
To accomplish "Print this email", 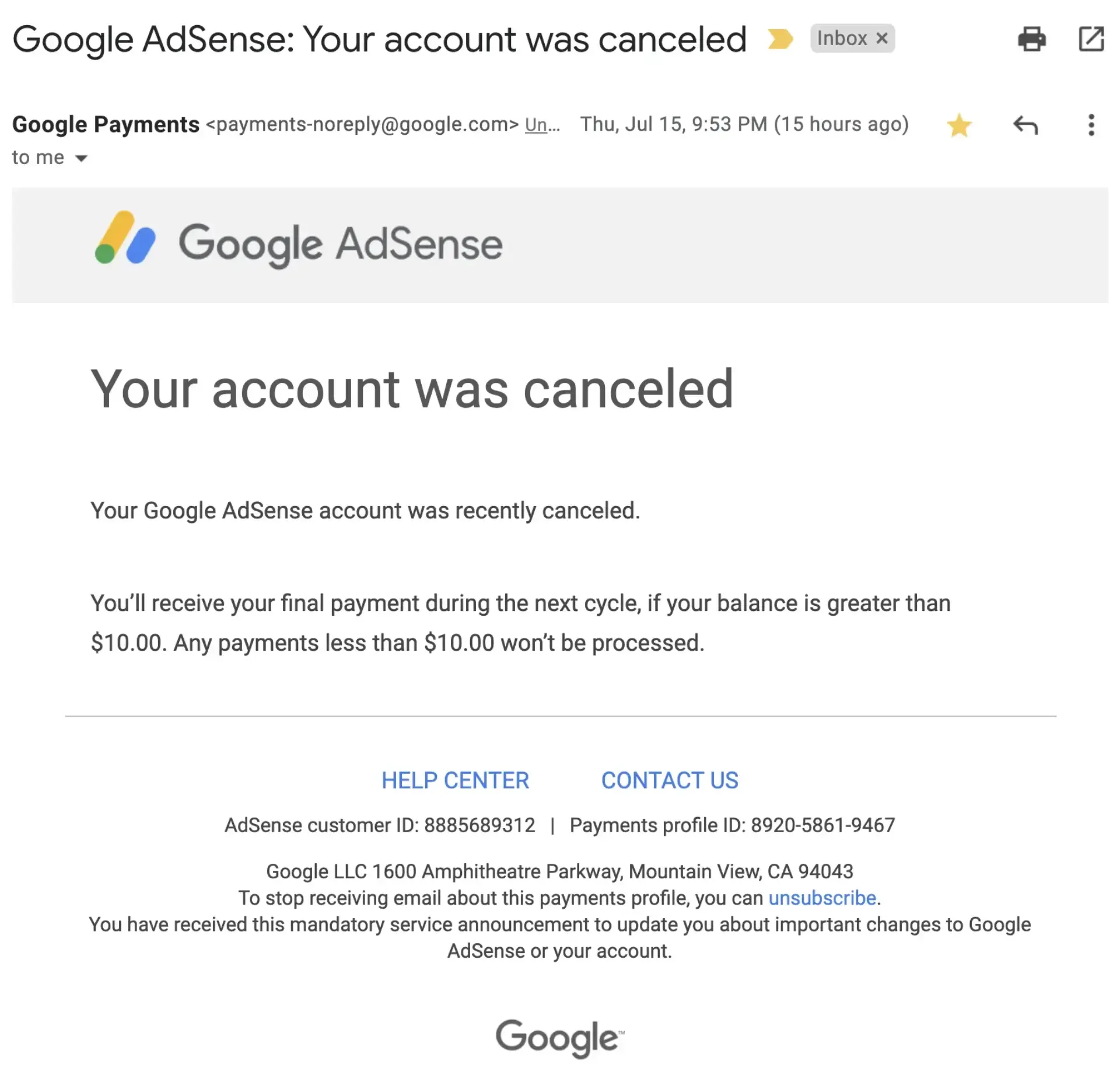I will tap(1032, 40).
